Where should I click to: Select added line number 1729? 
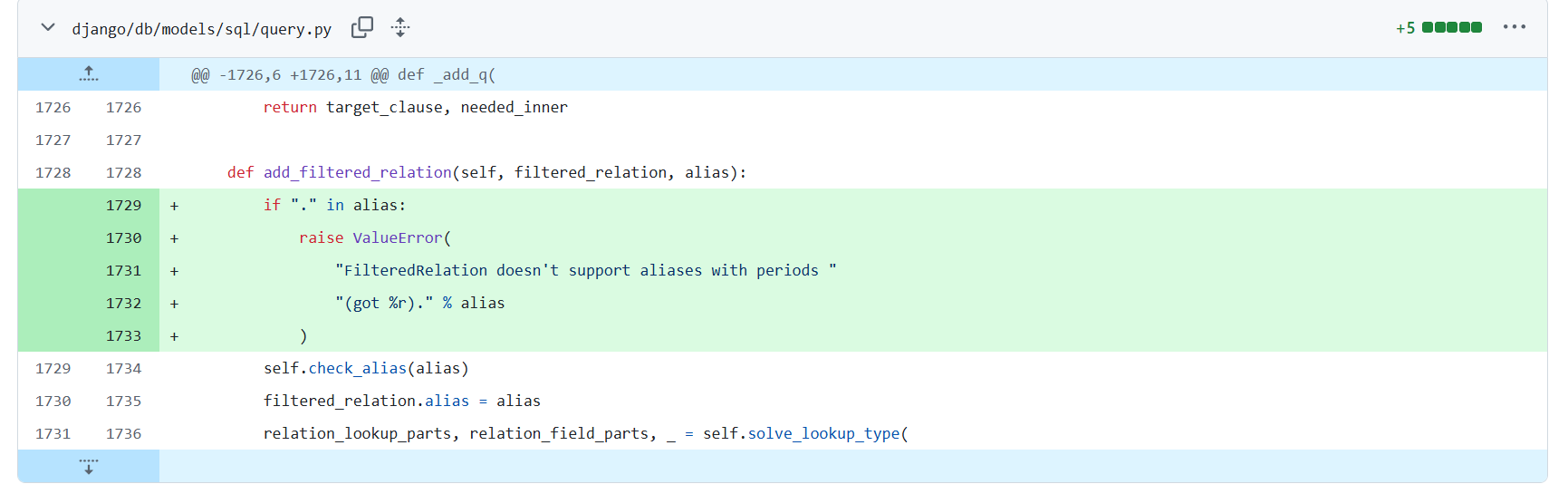tap(123, 206)
